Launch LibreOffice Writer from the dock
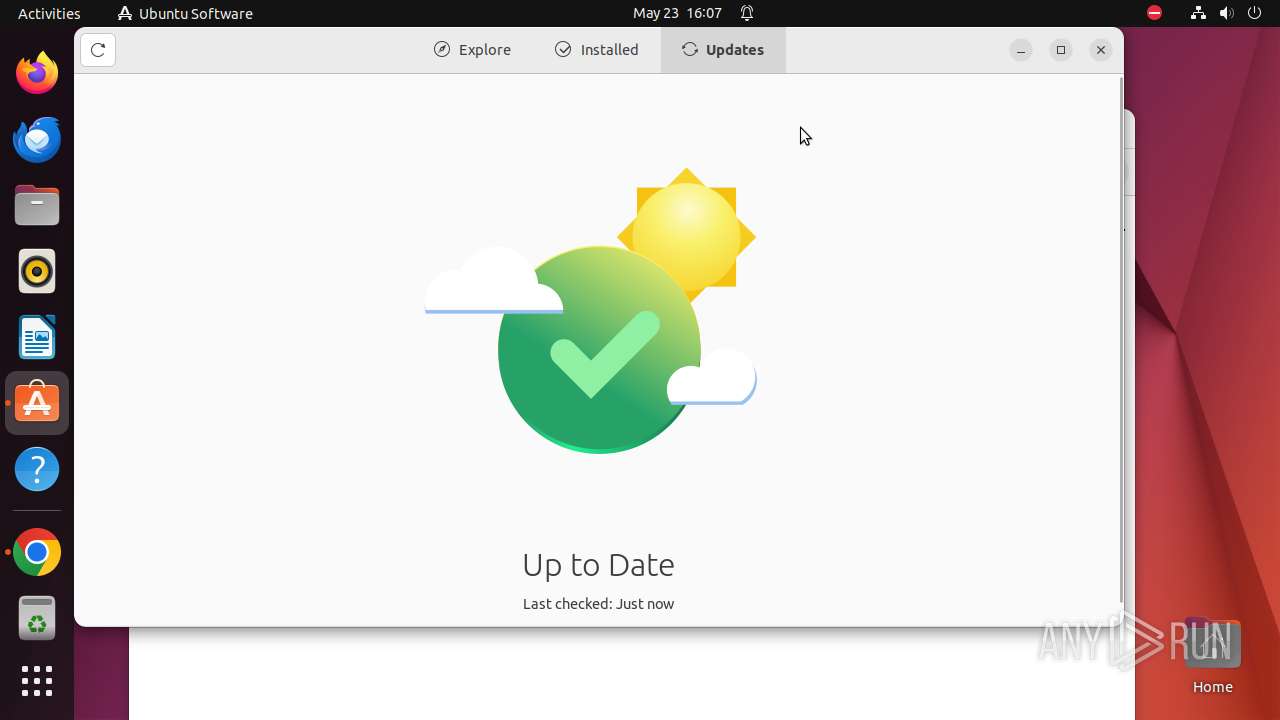The image size is (1280, 720). 37,337
